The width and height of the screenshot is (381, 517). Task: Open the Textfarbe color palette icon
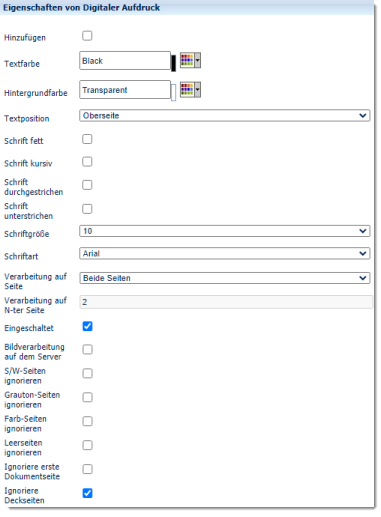point(190,61)
